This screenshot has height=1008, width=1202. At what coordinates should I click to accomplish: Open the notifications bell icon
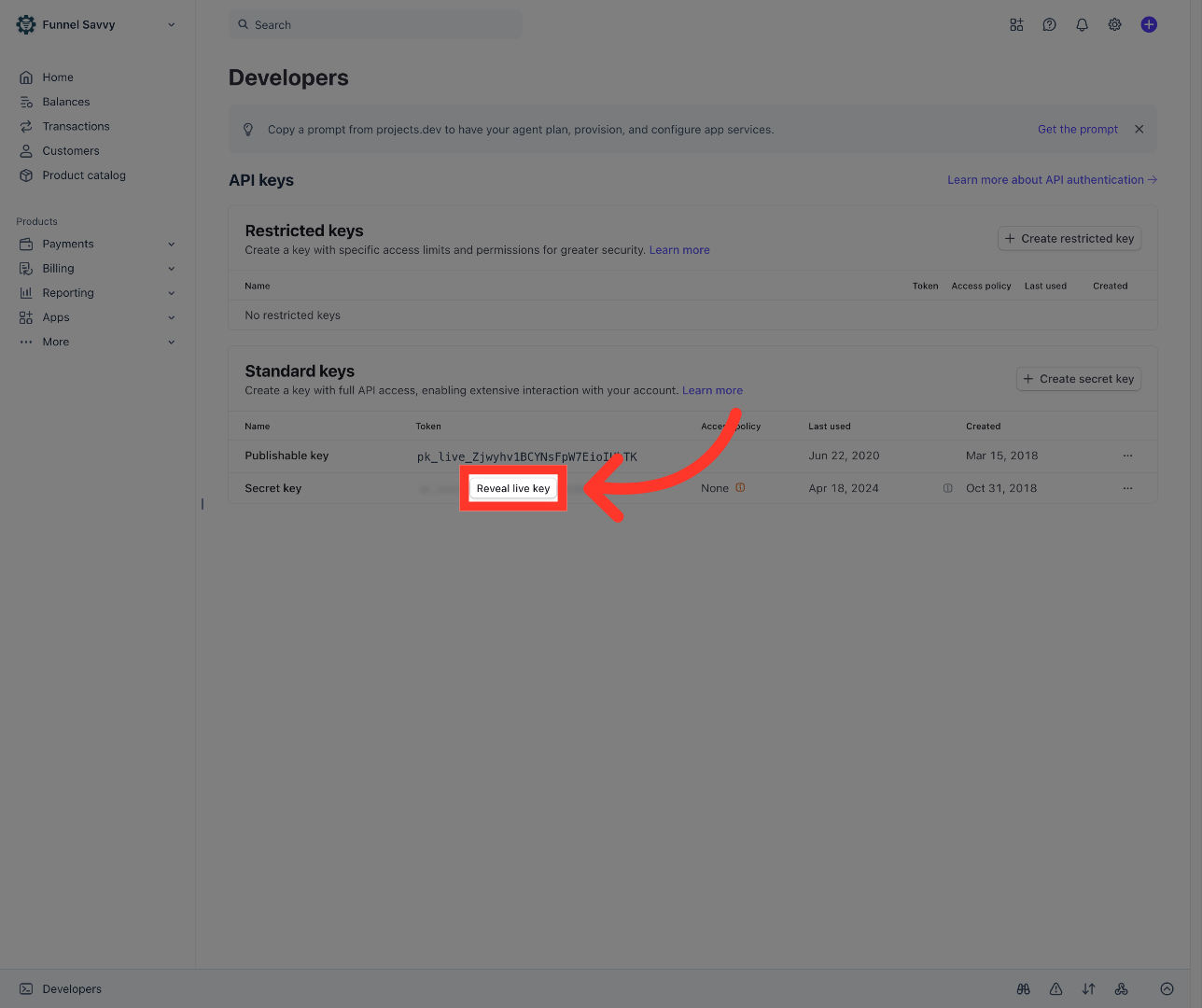[x=1082, y=25]
